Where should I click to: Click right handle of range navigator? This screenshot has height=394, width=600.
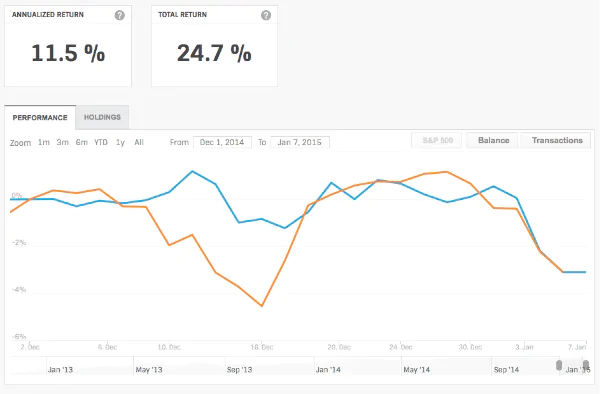586,365
